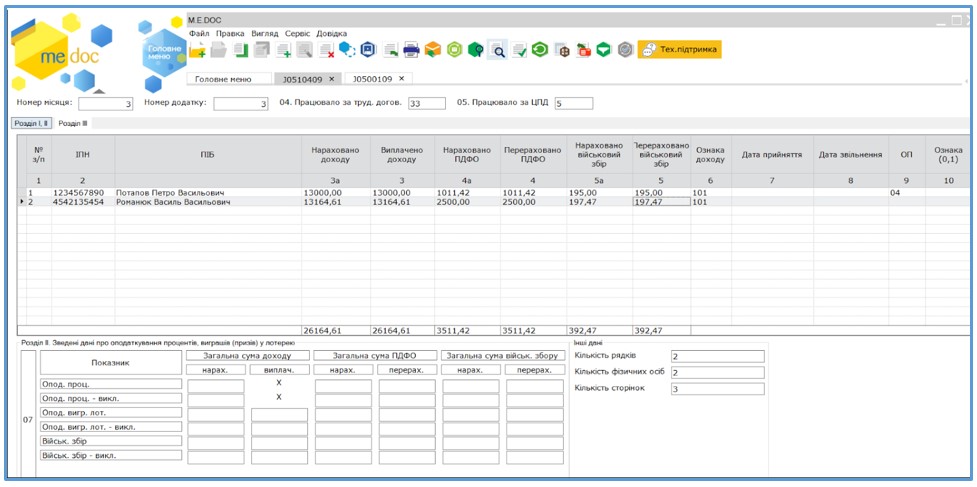Click the Номер місяця input field
Image resolution: width=977 pixels, height=487 pixels.
coord(106,104)
